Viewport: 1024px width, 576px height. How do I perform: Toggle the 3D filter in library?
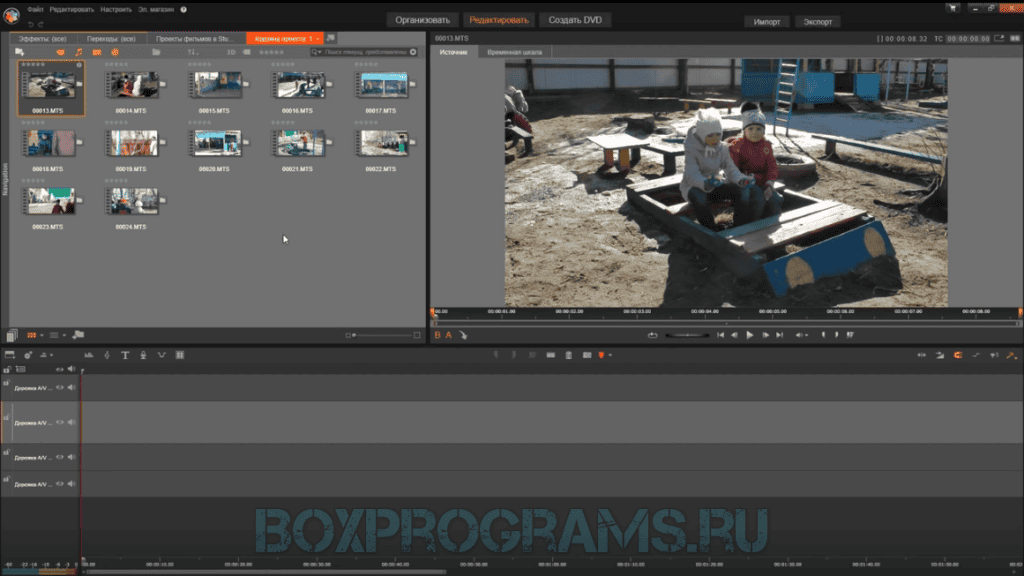(x=231, y=52)
